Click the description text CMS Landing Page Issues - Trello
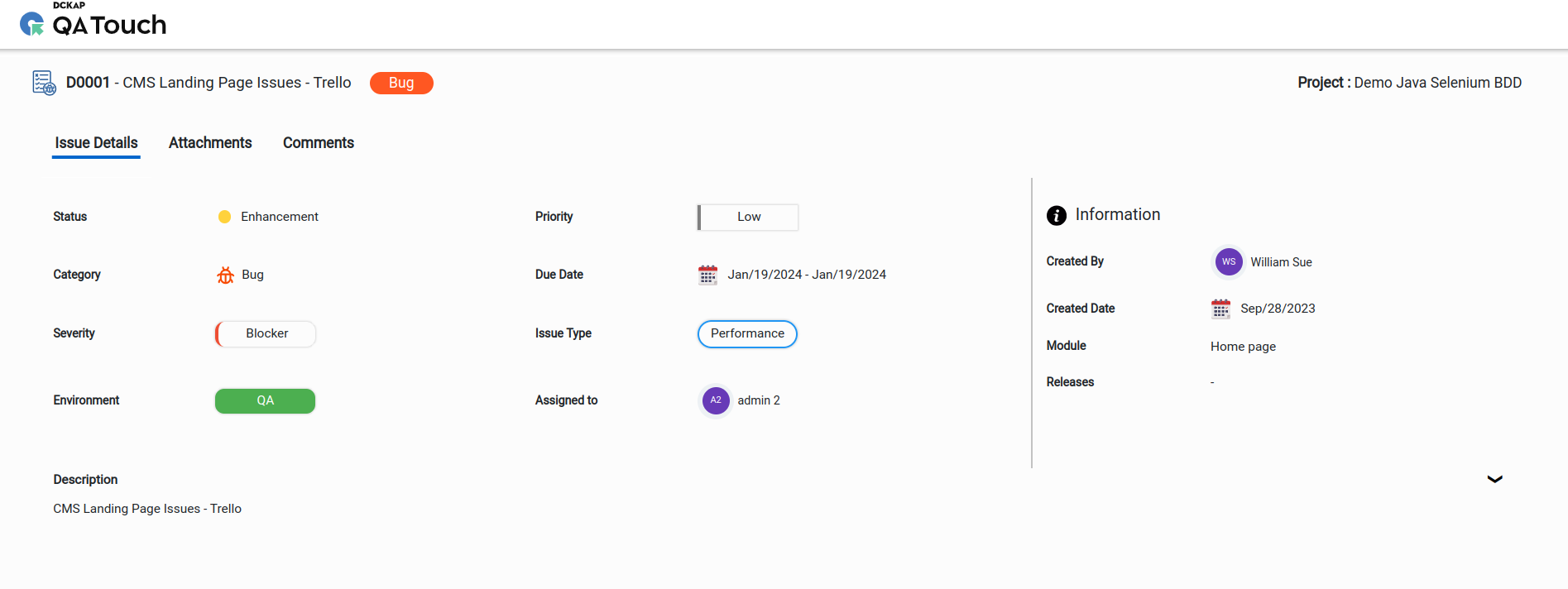This screenshot has height=589, width=1568. coord(147,509)
